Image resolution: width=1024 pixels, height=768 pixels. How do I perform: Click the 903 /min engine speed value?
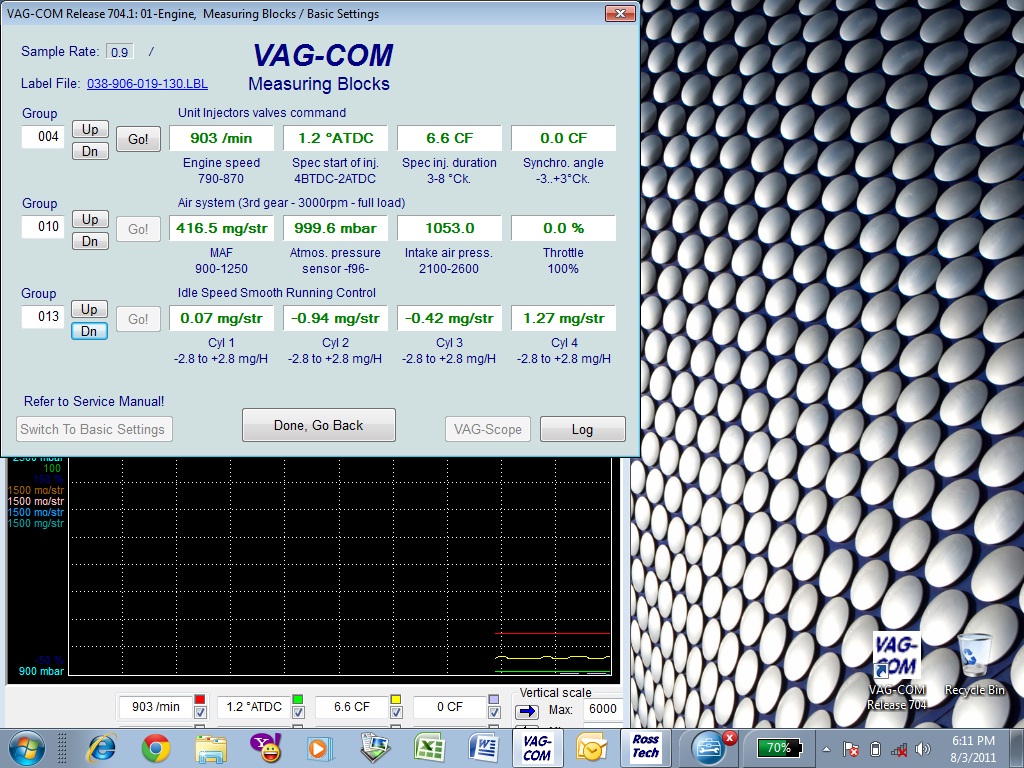coord(221,138)
